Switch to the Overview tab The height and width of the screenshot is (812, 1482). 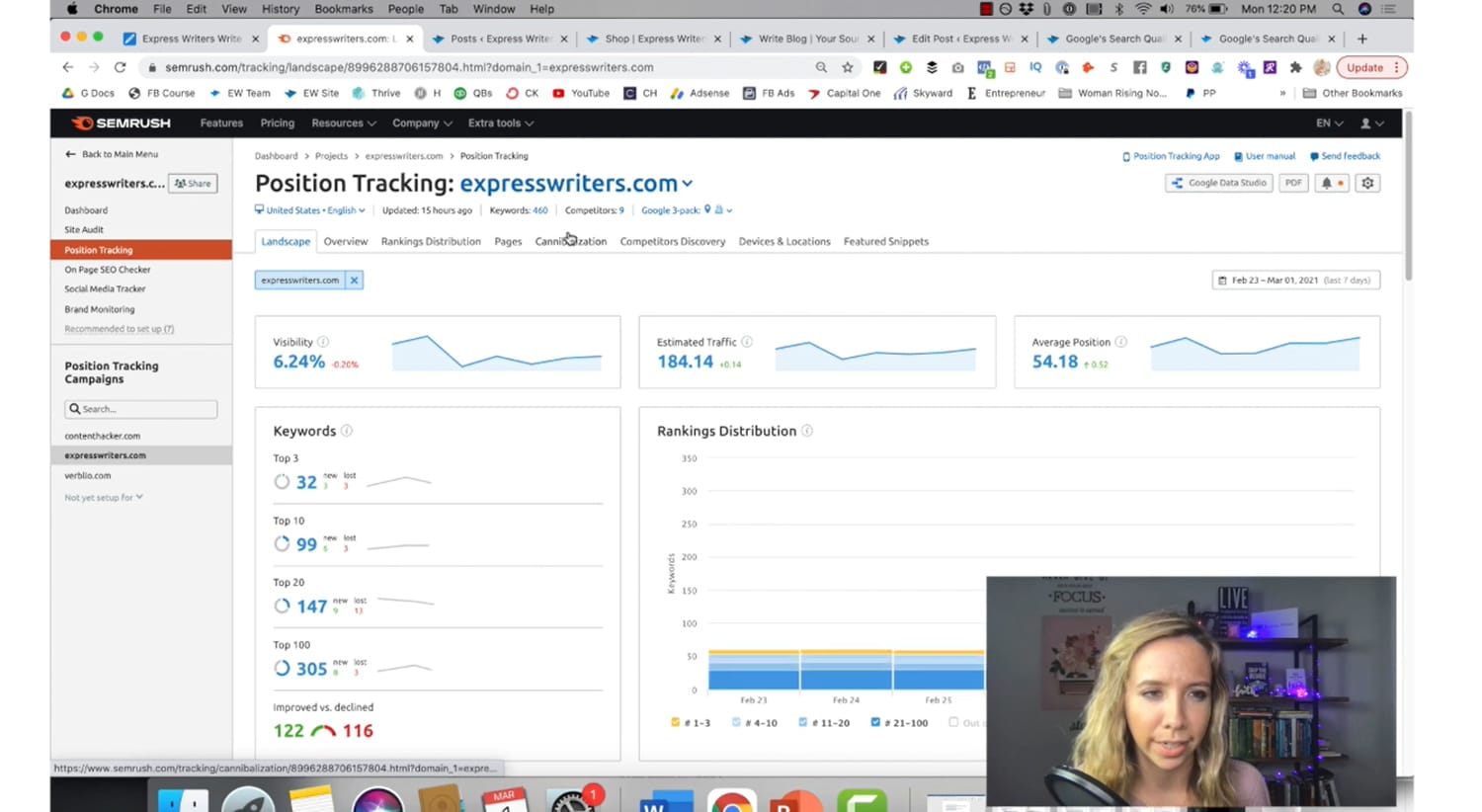coord(346,241)
